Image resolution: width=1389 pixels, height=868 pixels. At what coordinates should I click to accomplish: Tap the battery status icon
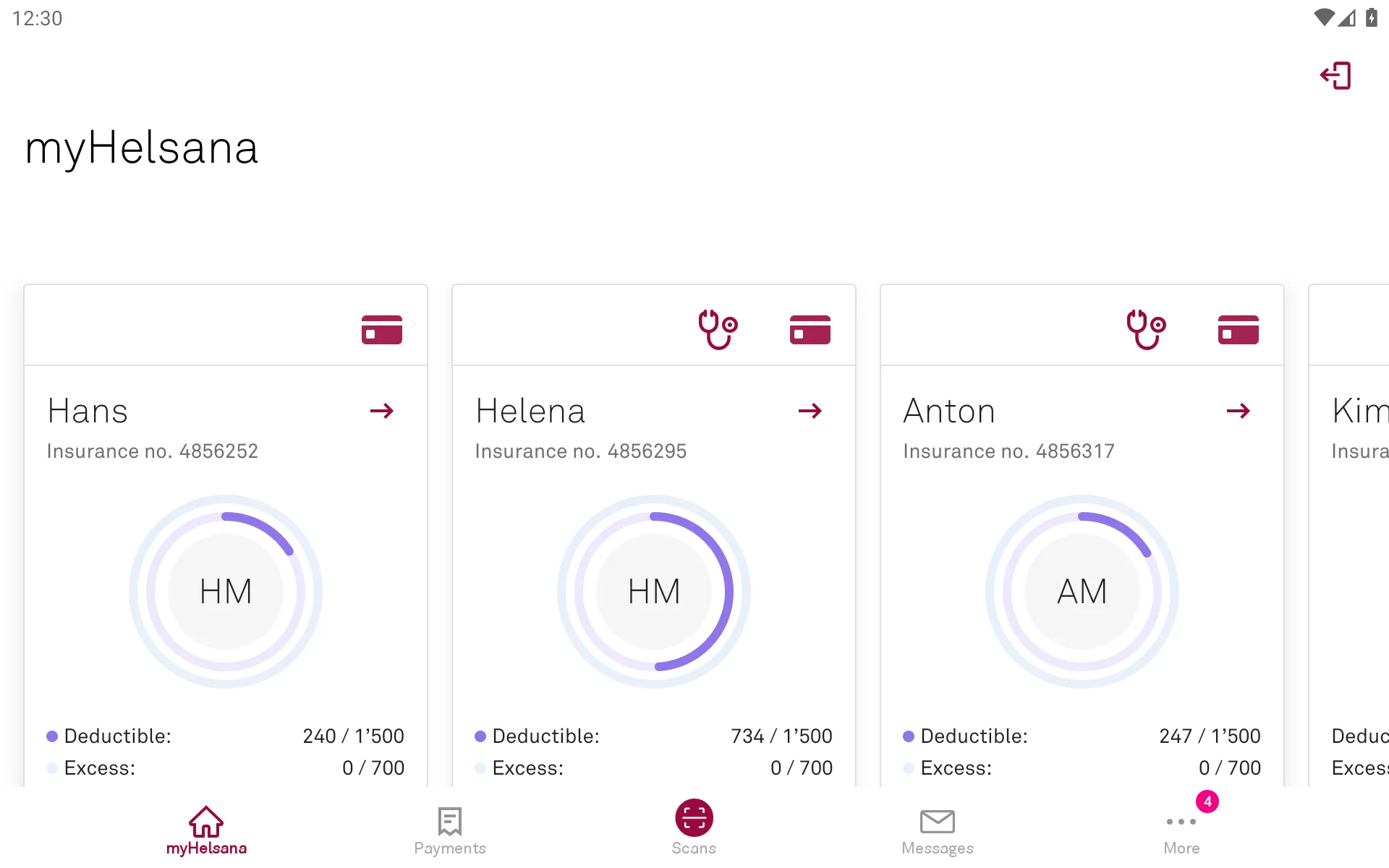[1372, 17]
